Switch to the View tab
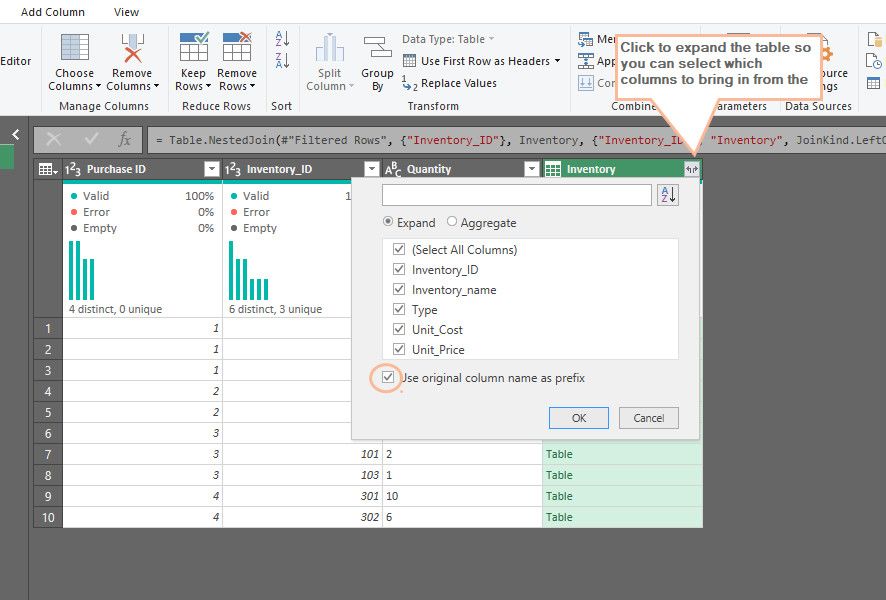The height and width of the screenshot is (600, 886). (x=126, y=12)
